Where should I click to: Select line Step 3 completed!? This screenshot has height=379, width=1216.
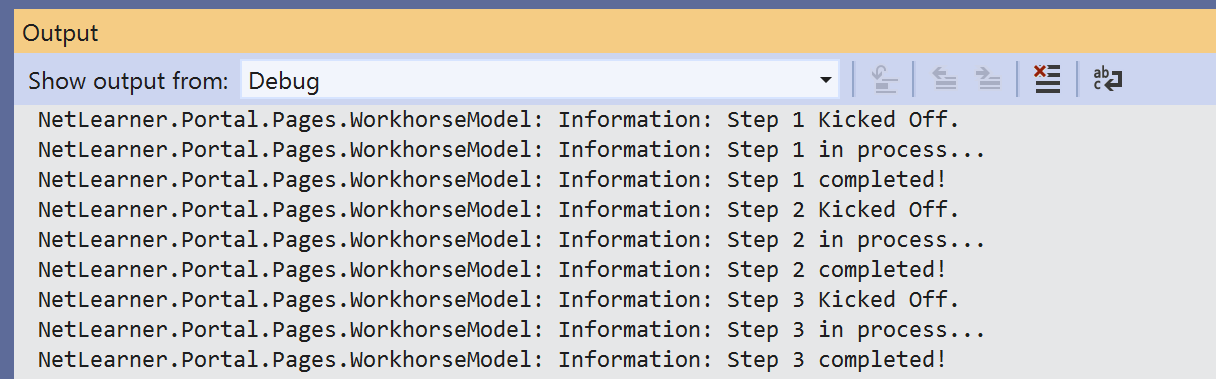[492, 359]
